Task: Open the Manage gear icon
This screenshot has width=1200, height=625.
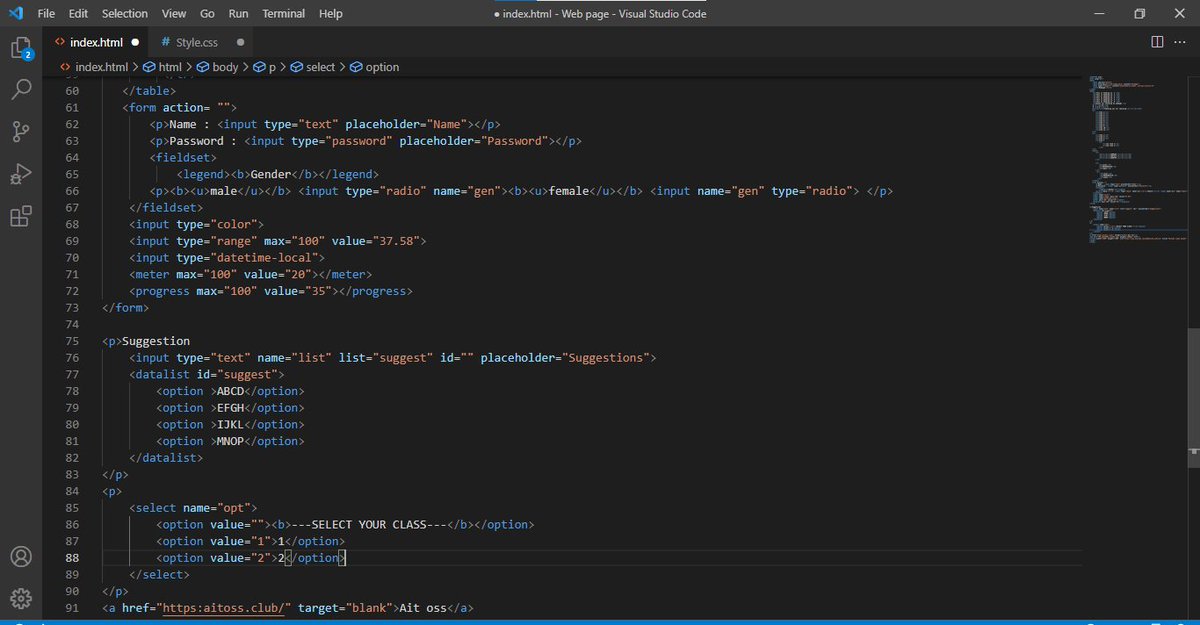Action: pos(21,598)
